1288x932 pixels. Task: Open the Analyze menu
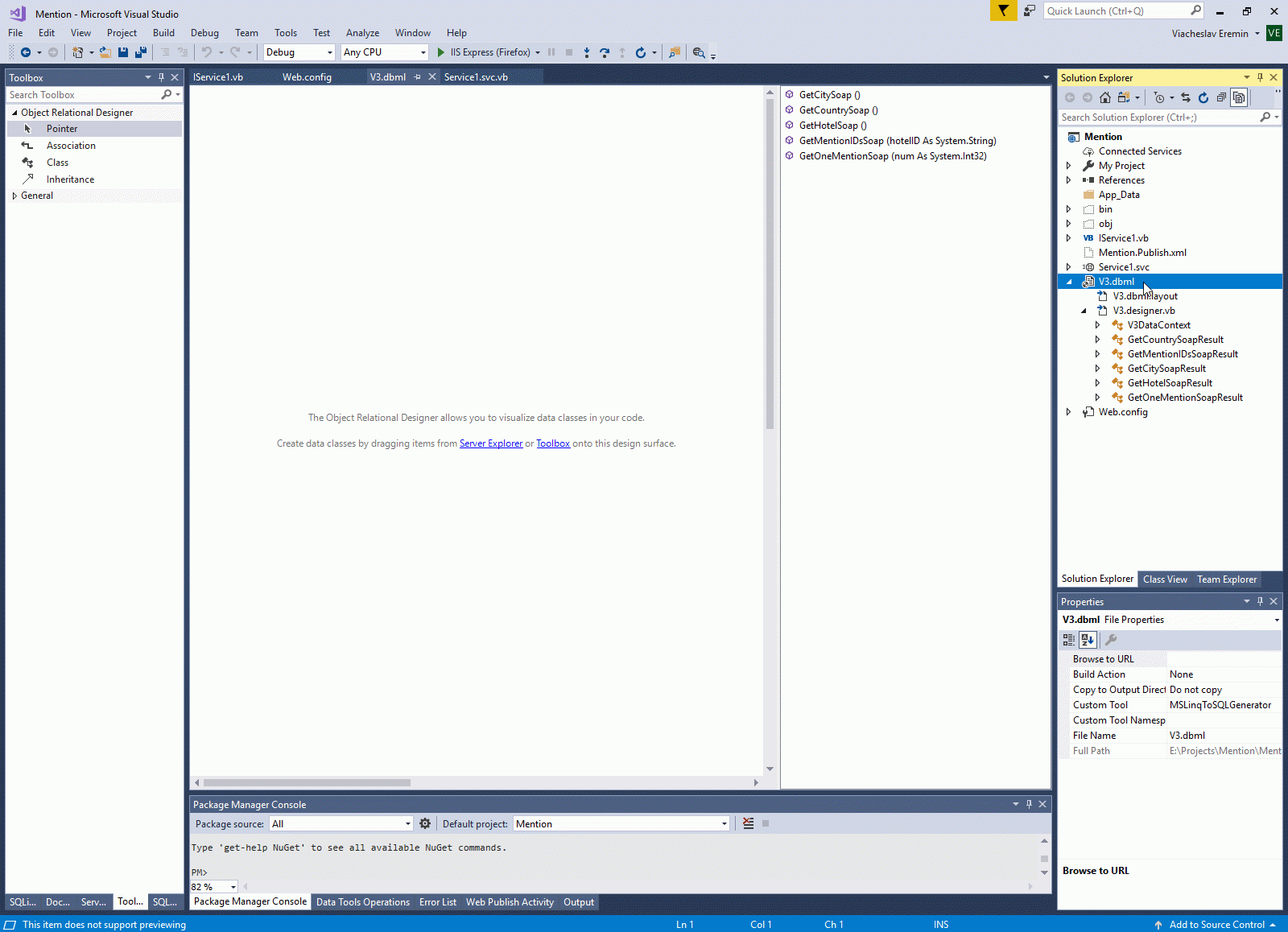click(362, 33)
